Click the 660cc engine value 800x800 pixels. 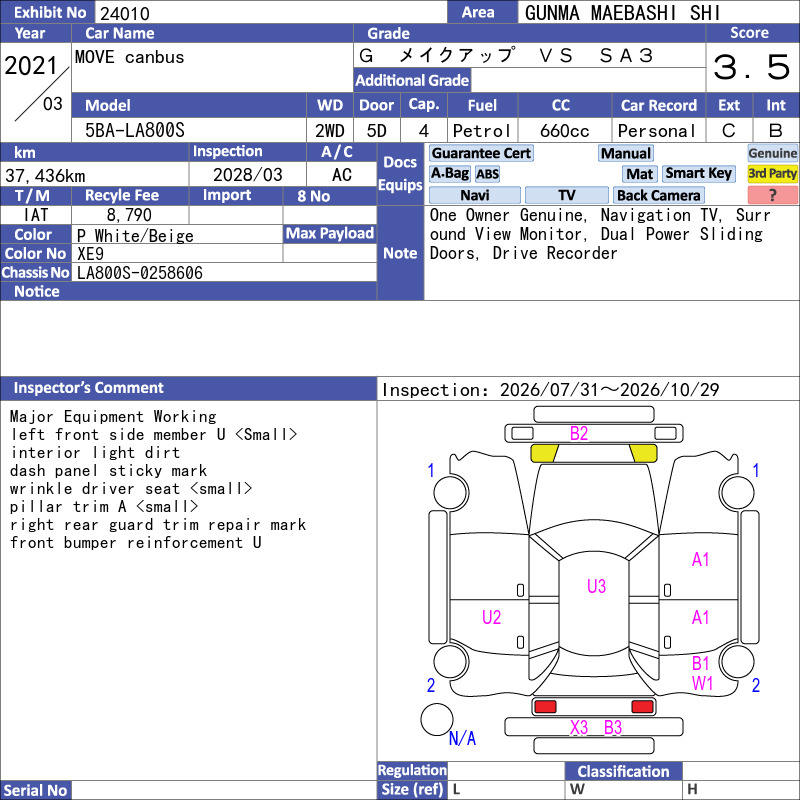click(x=565, y=131)
